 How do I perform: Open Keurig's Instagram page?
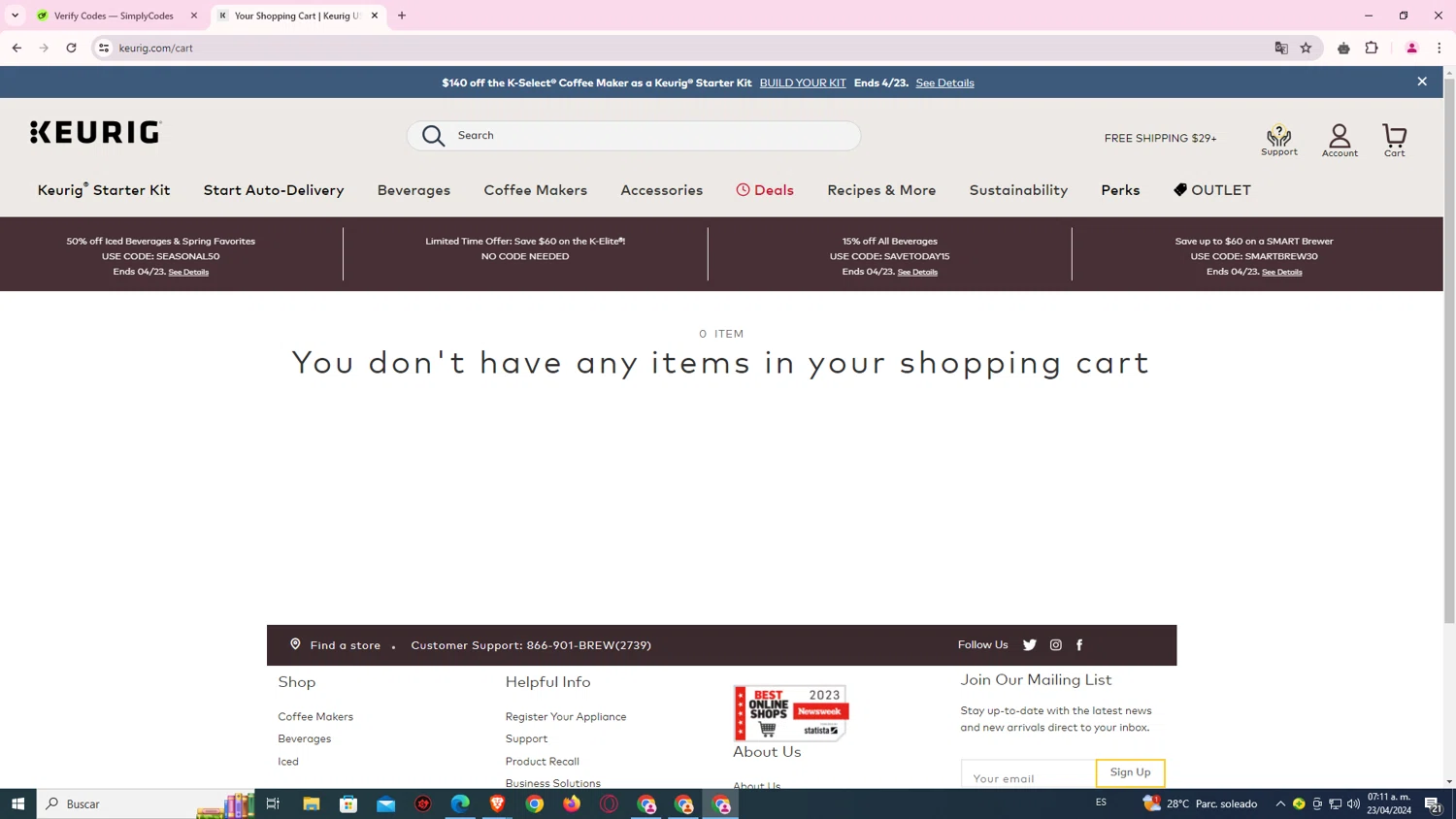(1055, 644)
